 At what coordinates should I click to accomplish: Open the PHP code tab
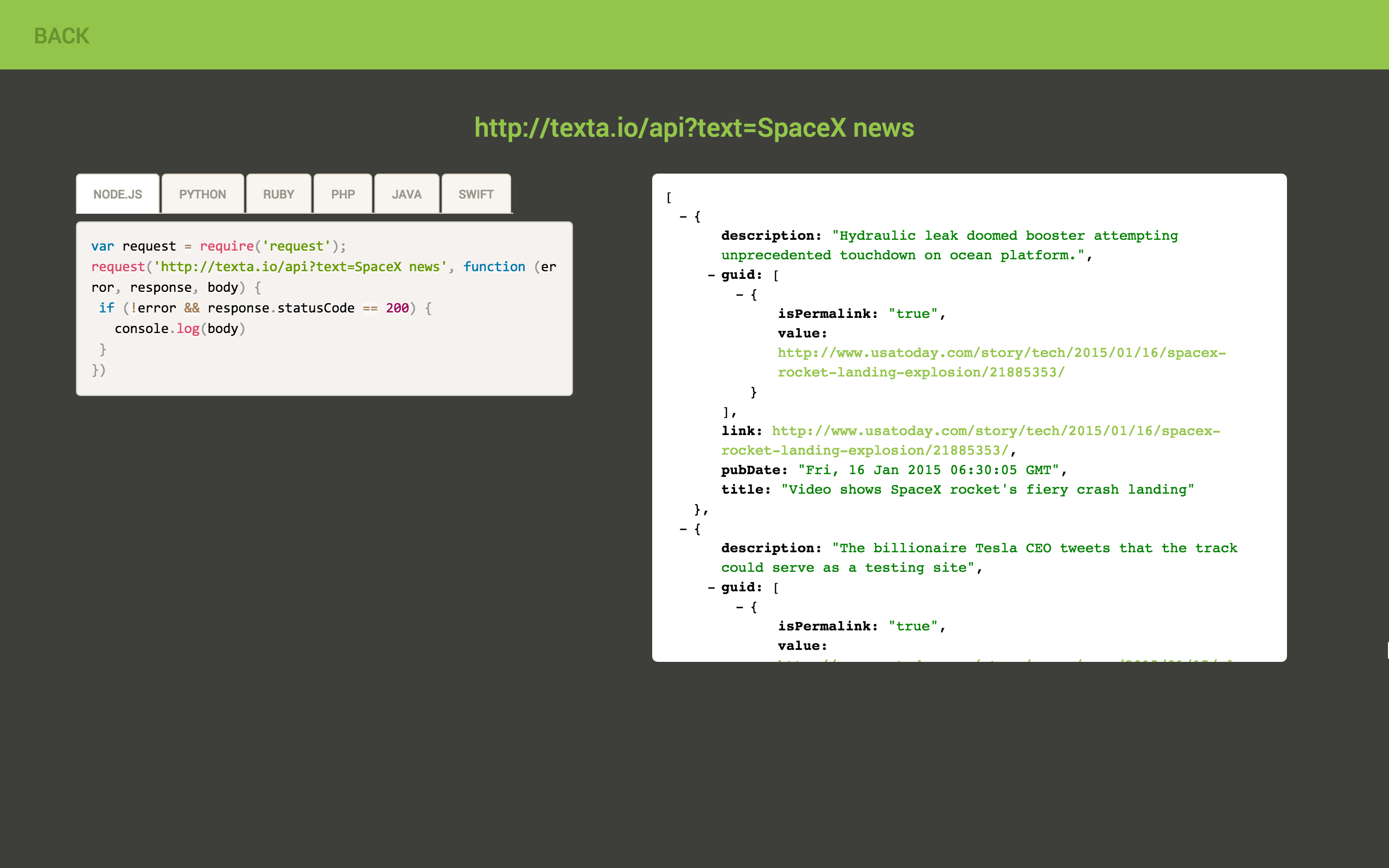coord(343,194)
